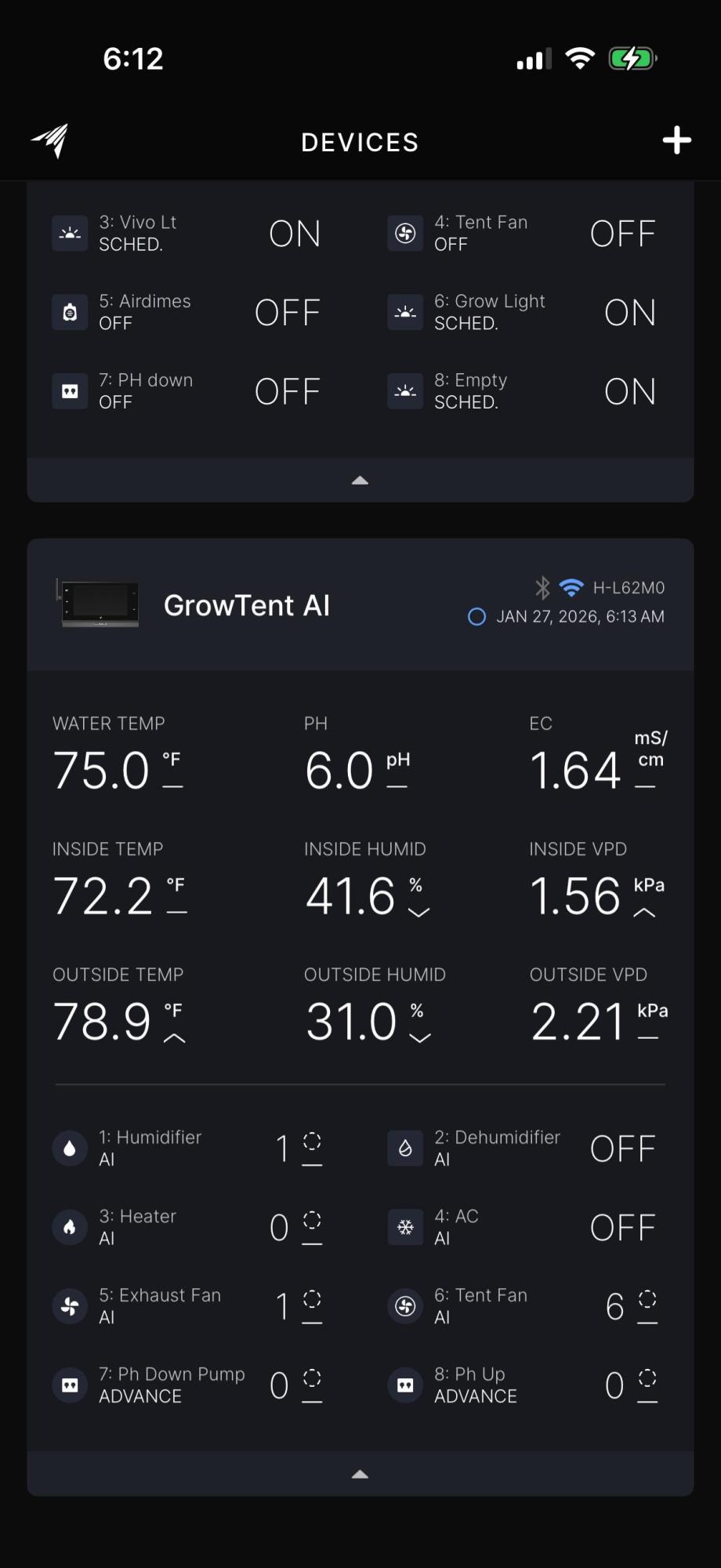721x1568 pixels.
Task: Tap the GrowTent AI controller thumbnail
Action: coord(100,604)
